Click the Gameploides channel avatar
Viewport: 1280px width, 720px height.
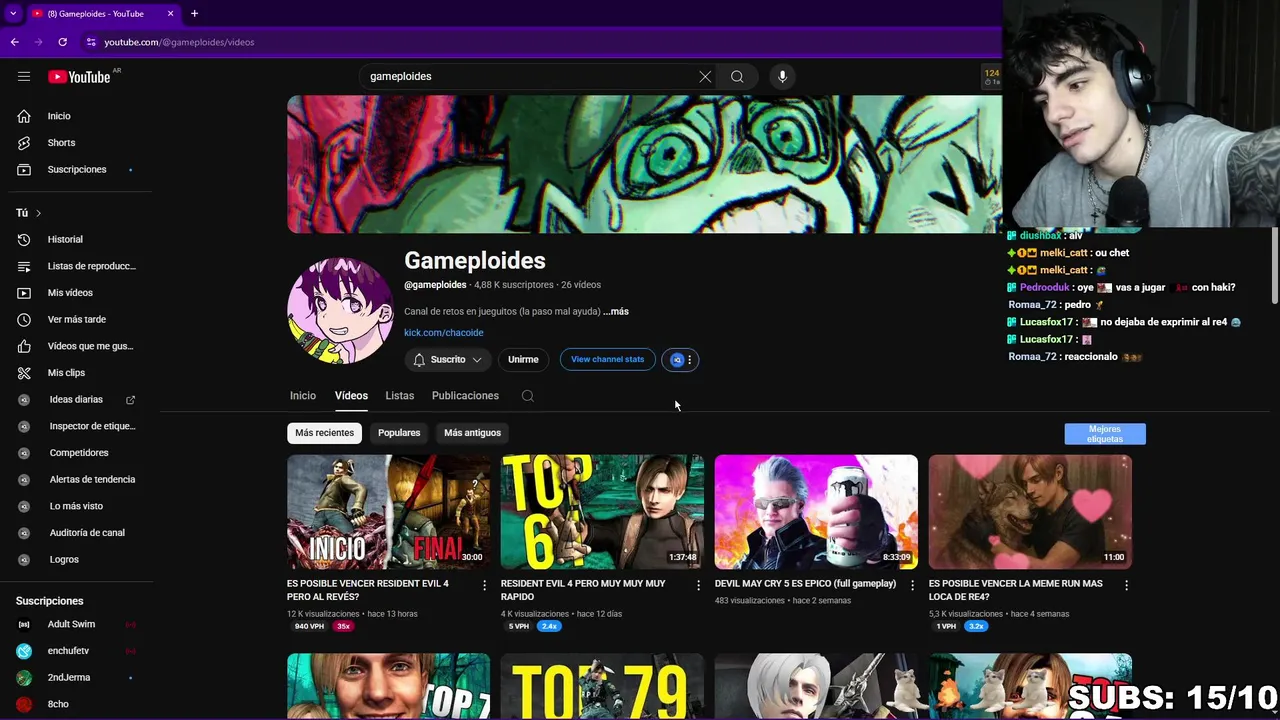tap(340, 311)
